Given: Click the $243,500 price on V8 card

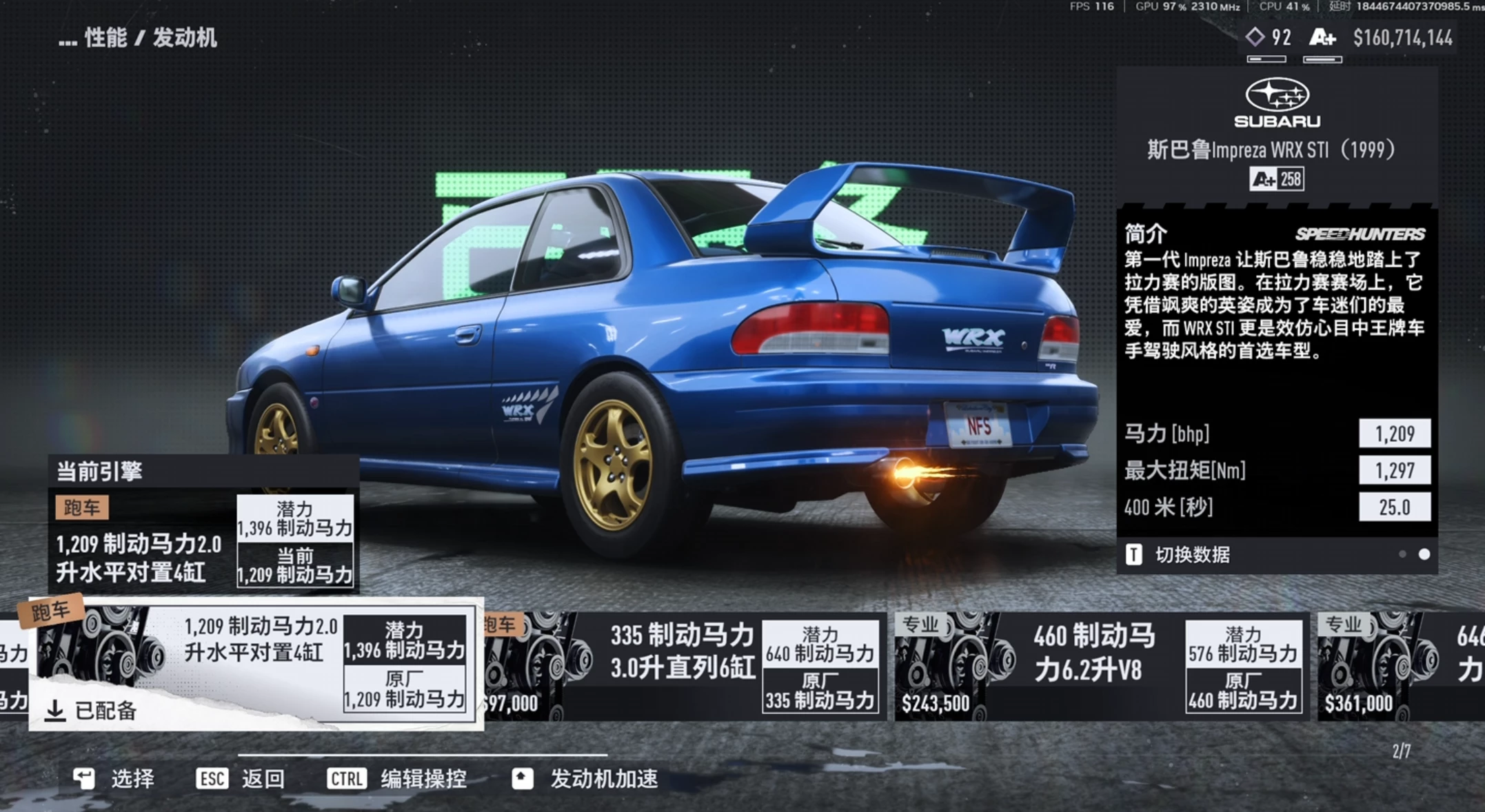Looking at the screenshot, I should [x=936, y=704].
